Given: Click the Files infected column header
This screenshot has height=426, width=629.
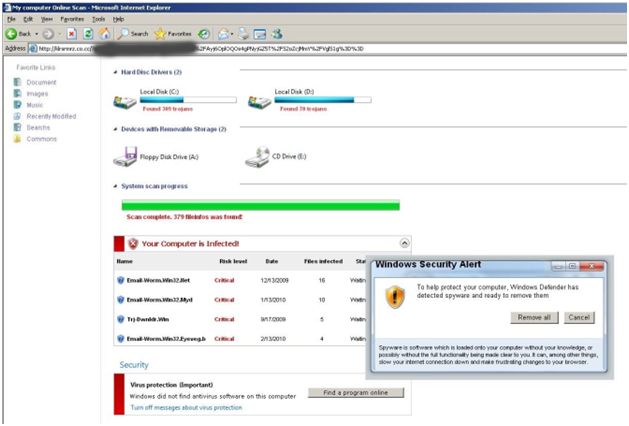Looking at the screenshot, I should point(323,261).
